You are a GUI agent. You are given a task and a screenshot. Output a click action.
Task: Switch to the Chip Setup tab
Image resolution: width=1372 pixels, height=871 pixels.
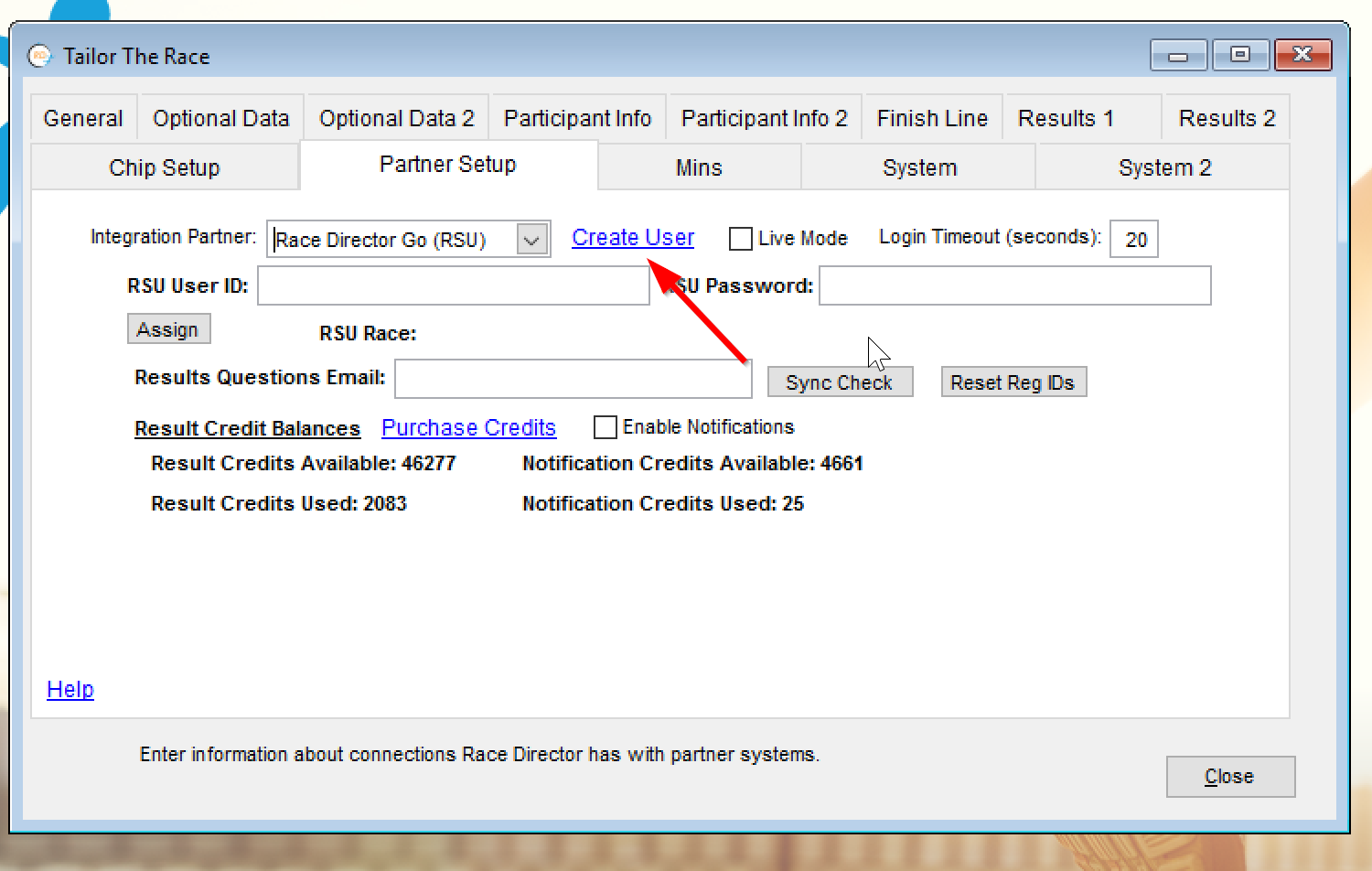click(x=165, y=167)
